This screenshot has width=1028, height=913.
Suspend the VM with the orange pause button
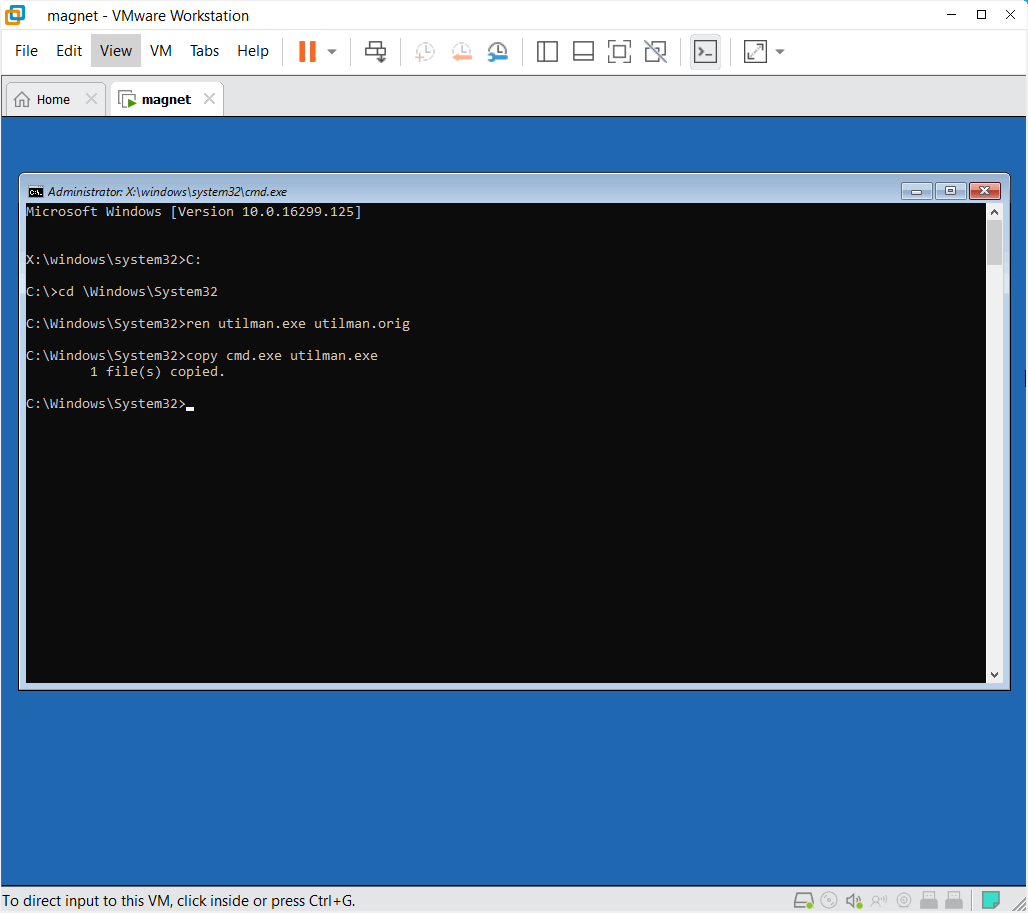(307, 51)
